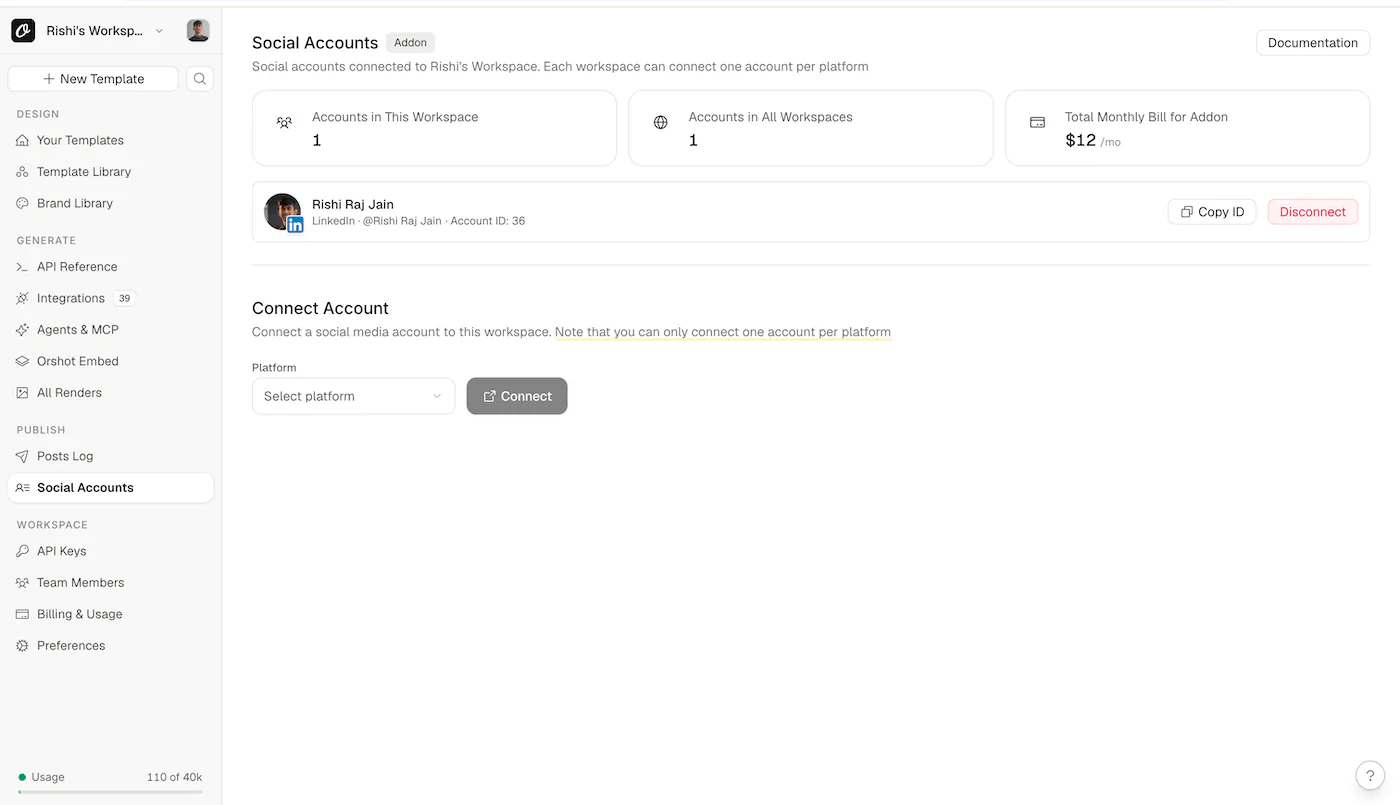Click the Agents & MCP sparkle icon

coord(22,330)
